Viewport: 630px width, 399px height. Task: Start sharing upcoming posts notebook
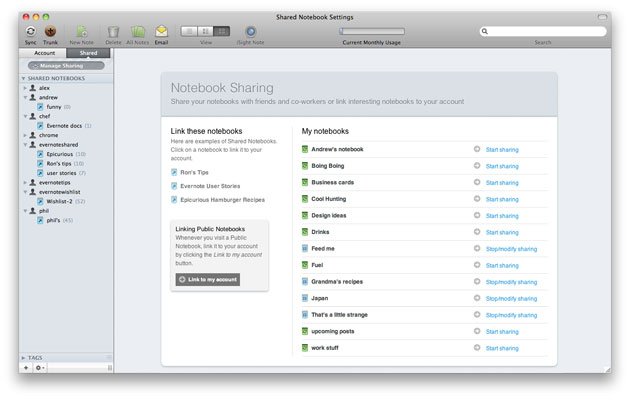click(502, 331)
